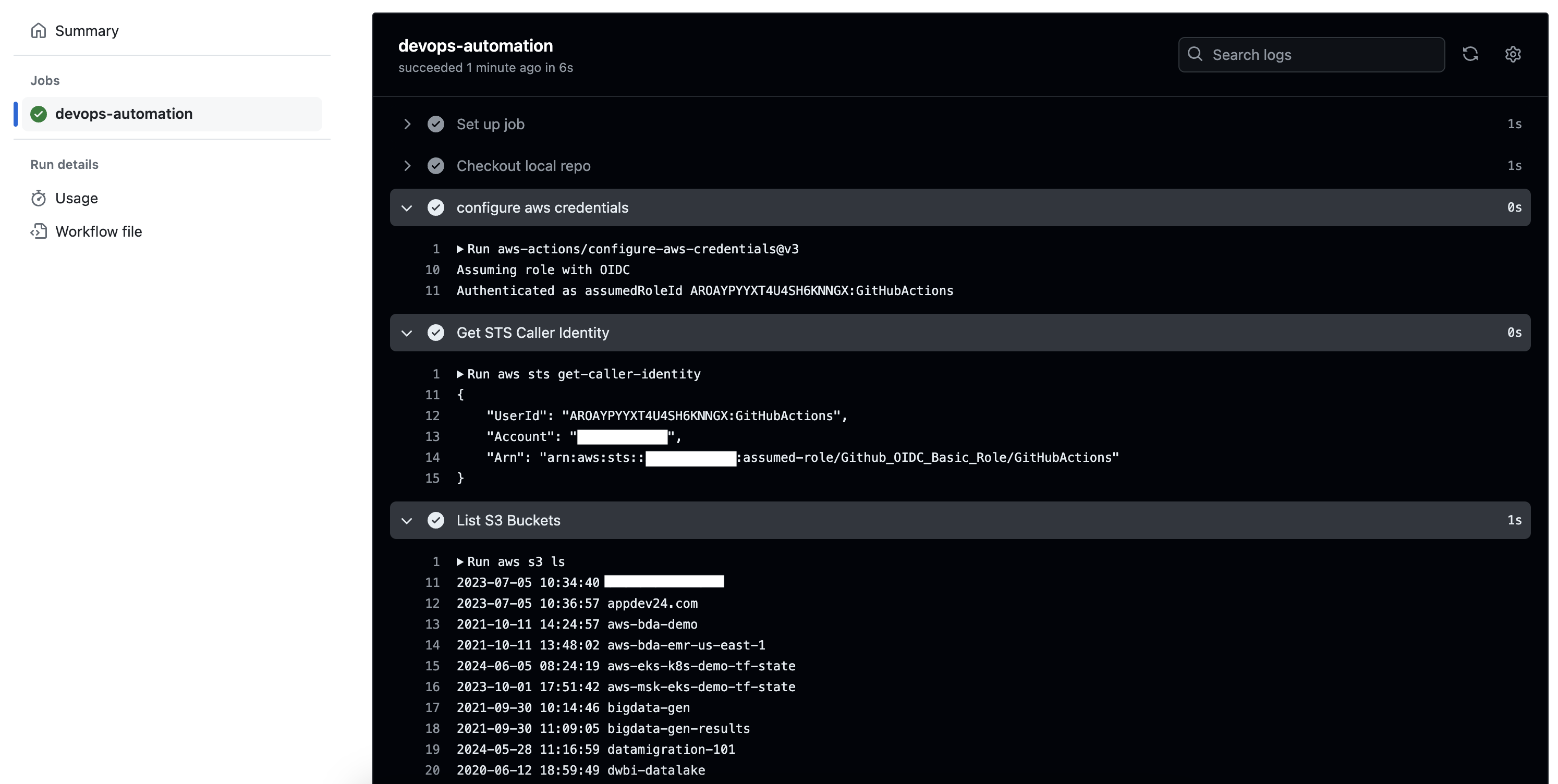Collapse the List S3 Buckets step
The image size is (1558, 784).
coord(407,520)
